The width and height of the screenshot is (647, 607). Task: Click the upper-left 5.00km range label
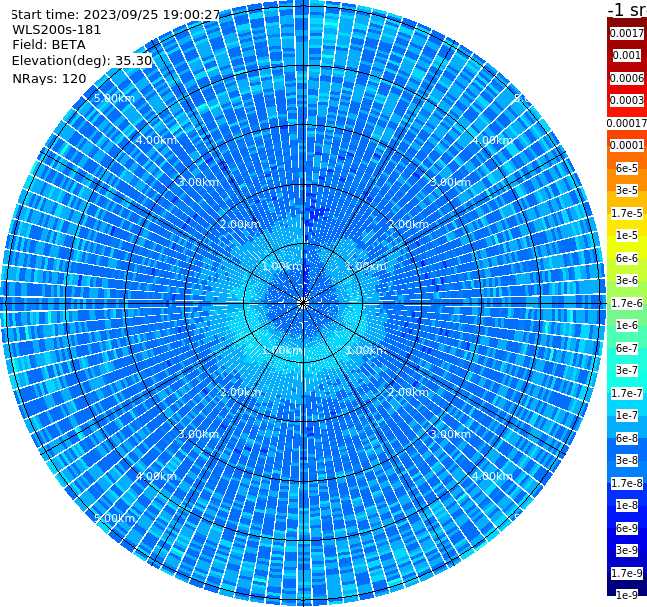click(114, 98)
